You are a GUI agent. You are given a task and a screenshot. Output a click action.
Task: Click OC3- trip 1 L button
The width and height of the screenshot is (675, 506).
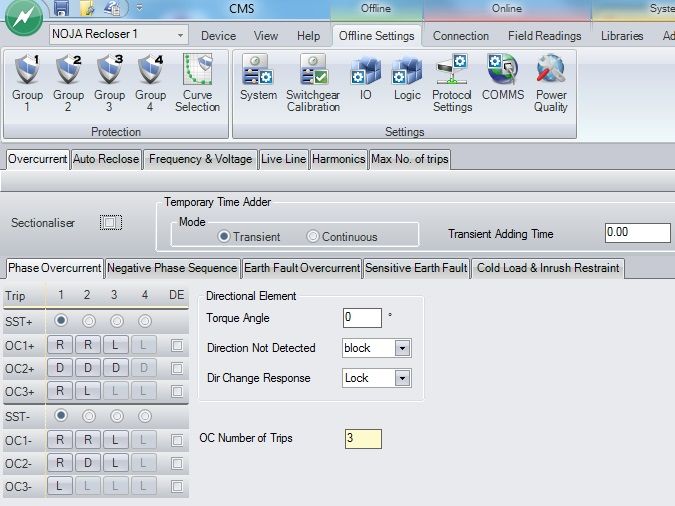click(60, 487)
